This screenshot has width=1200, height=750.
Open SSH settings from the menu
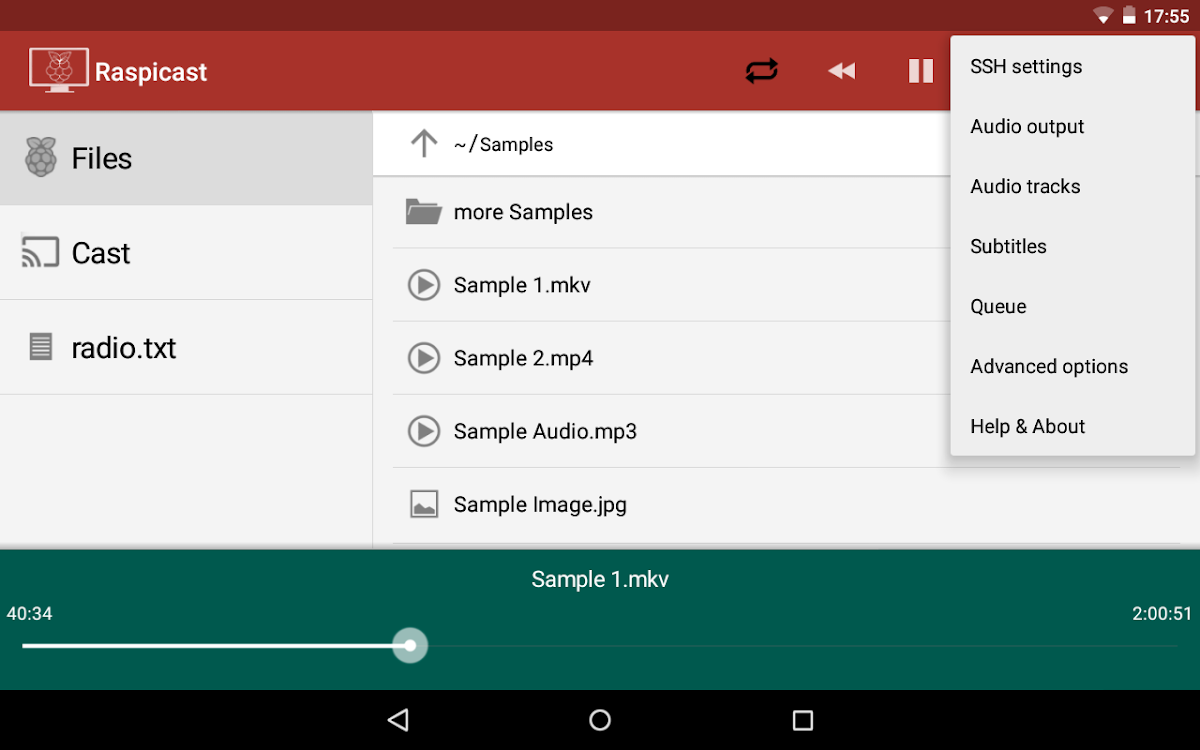(1026, 67)
